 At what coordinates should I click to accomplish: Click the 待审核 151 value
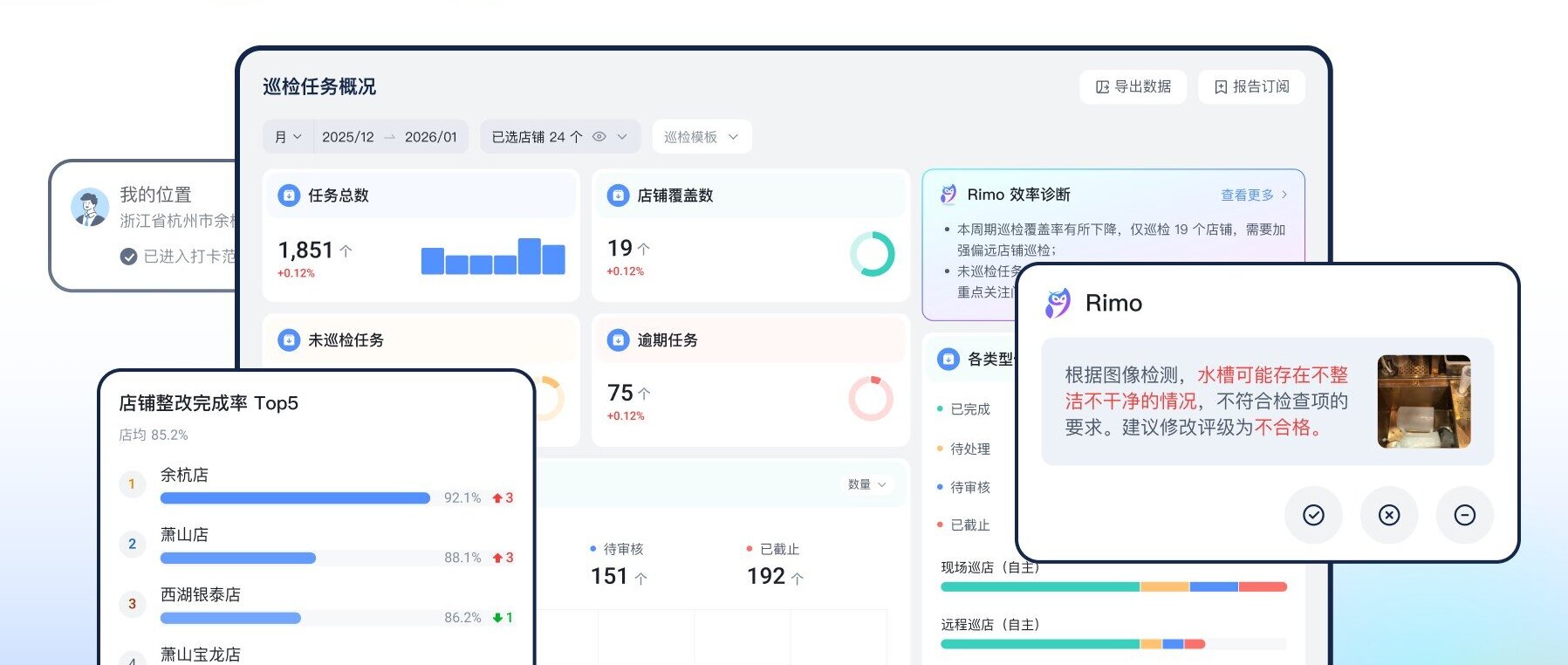click(609, 577)
